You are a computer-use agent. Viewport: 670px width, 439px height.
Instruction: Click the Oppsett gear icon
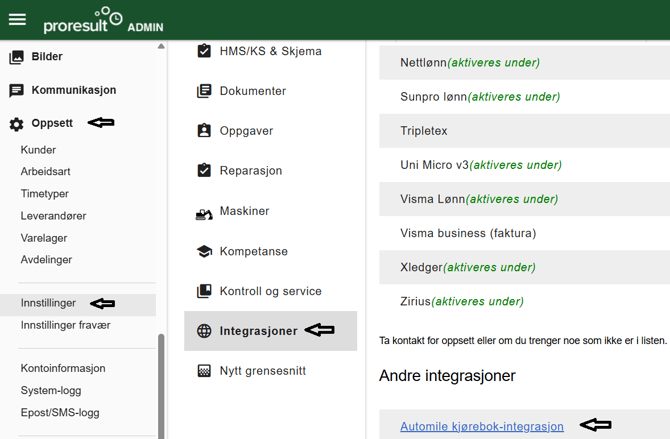[16, 125]
